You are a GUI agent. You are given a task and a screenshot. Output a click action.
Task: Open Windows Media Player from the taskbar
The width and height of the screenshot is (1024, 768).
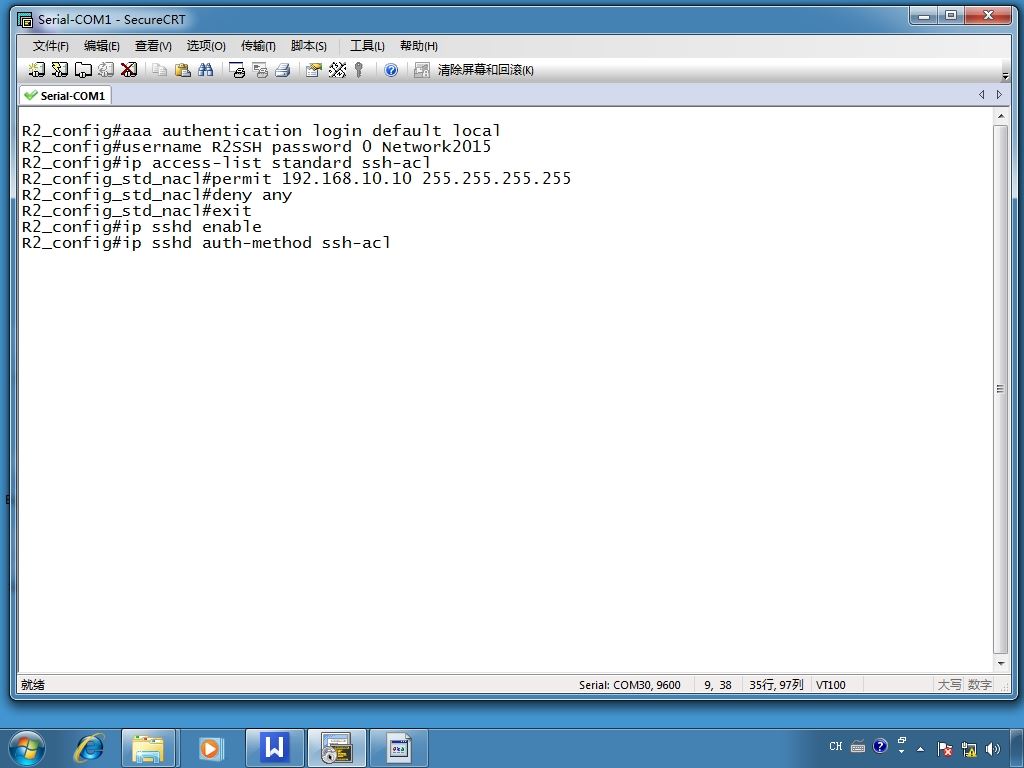point(210,748)
